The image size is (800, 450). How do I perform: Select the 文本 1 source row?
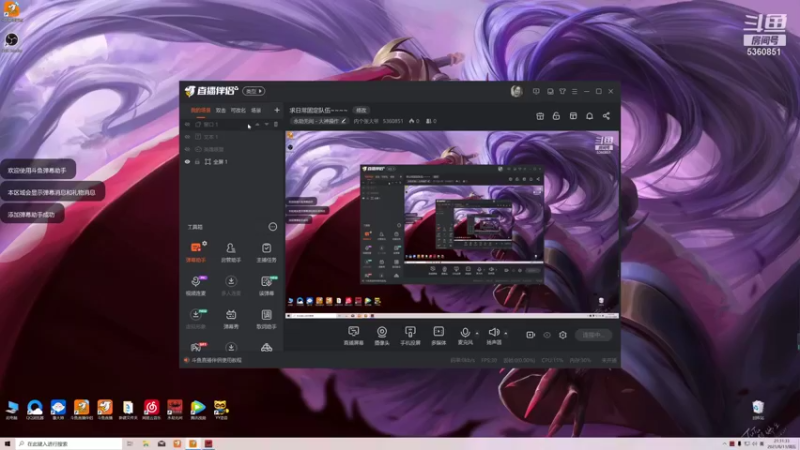point(231,137)
